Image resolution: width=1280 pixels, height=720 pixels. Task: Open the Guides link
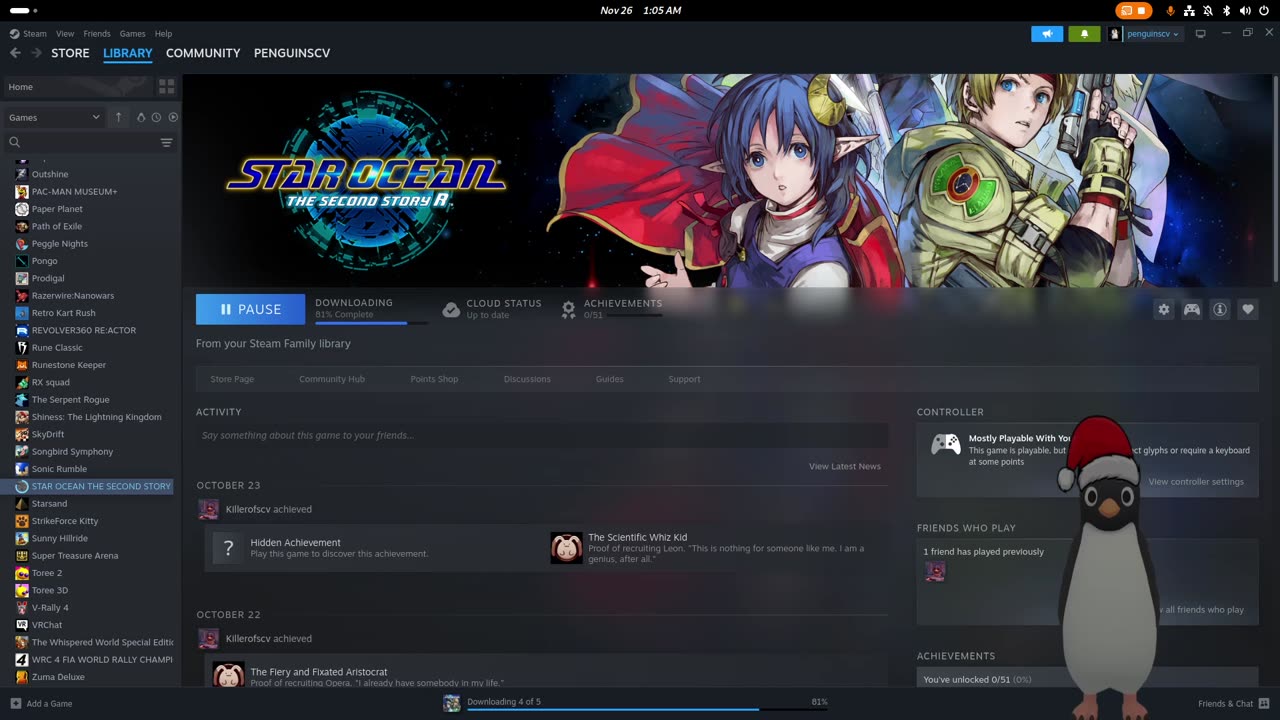pos(609,379)
